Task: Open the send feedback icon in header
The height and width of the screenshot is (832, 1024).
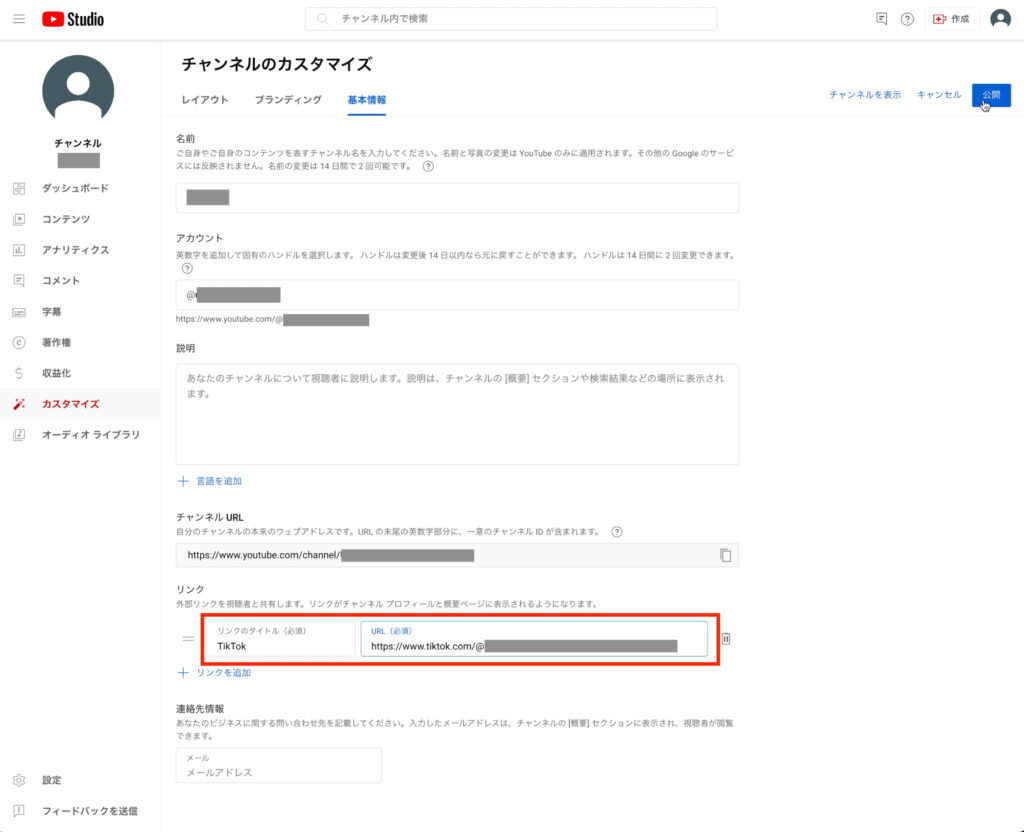Action: click(881, 19)
